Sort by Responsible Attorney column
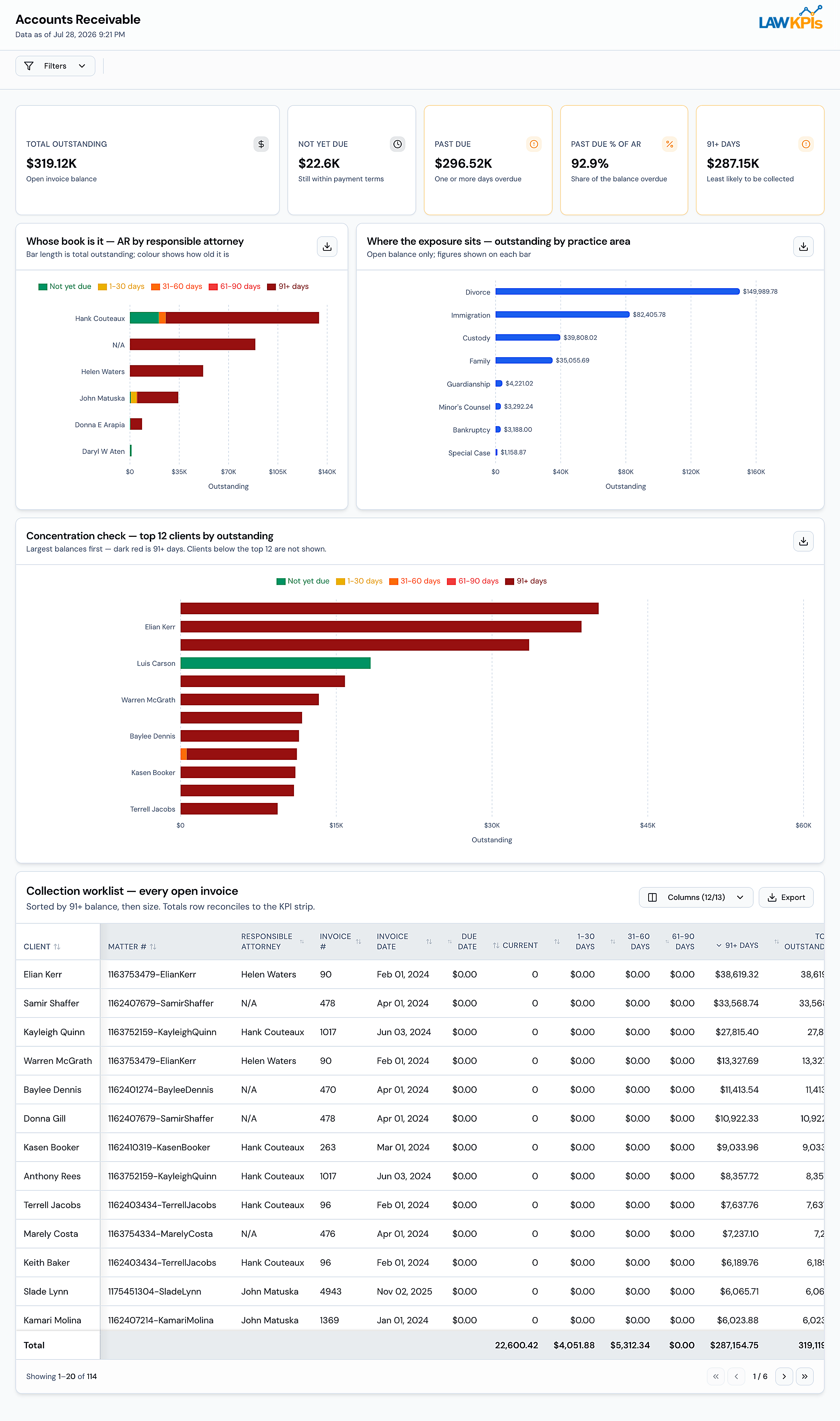 272,942
